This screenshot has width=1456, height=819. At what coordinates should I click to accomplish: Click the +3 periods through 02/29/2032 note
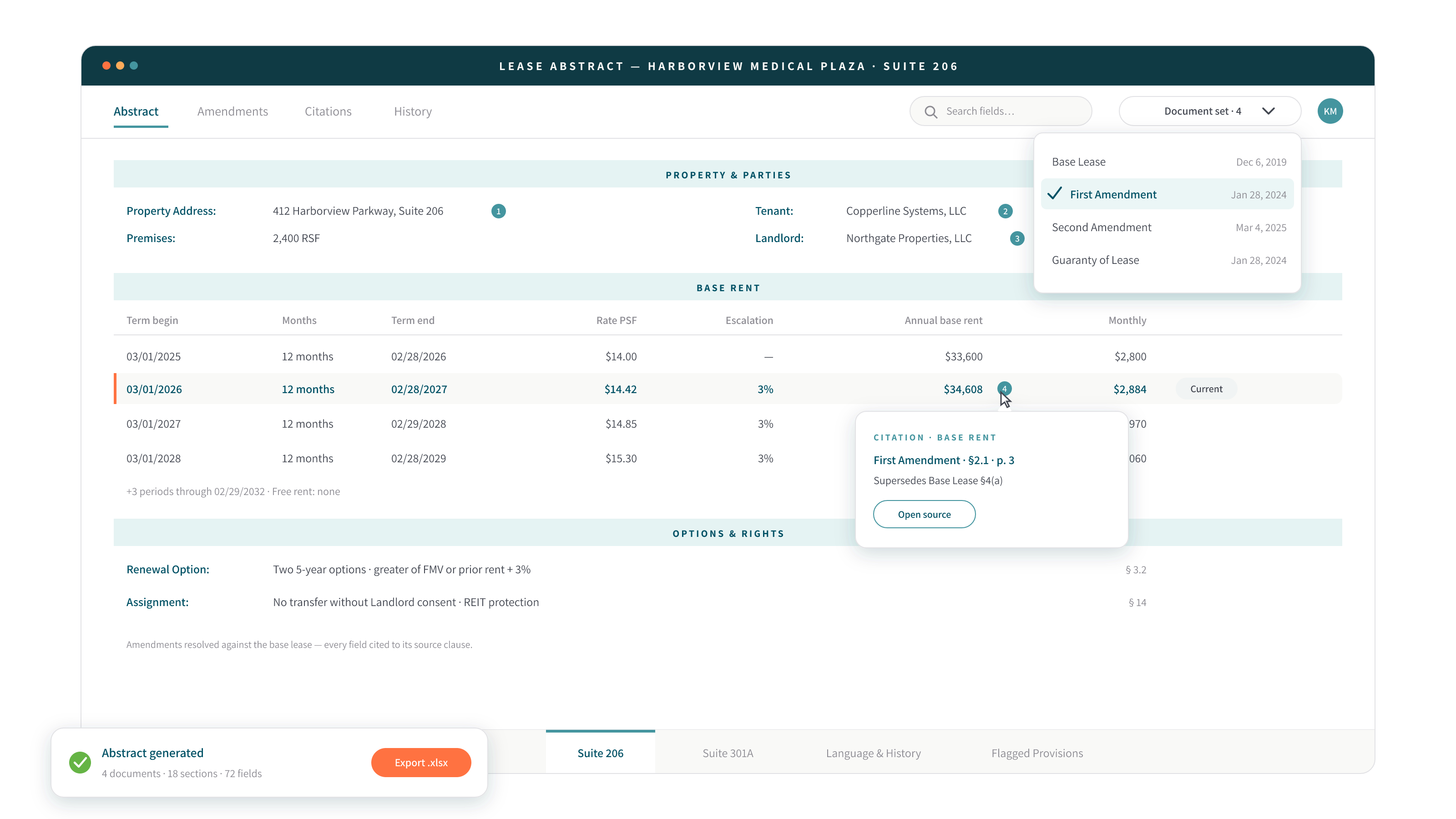tap(233, 492)
